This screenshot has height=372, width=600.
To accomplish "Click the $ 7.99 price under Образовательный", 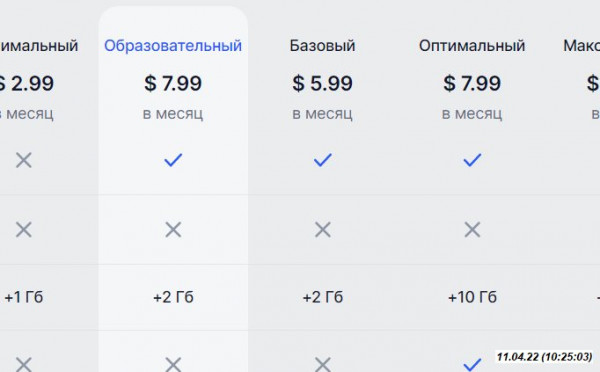I will [173, 83].
